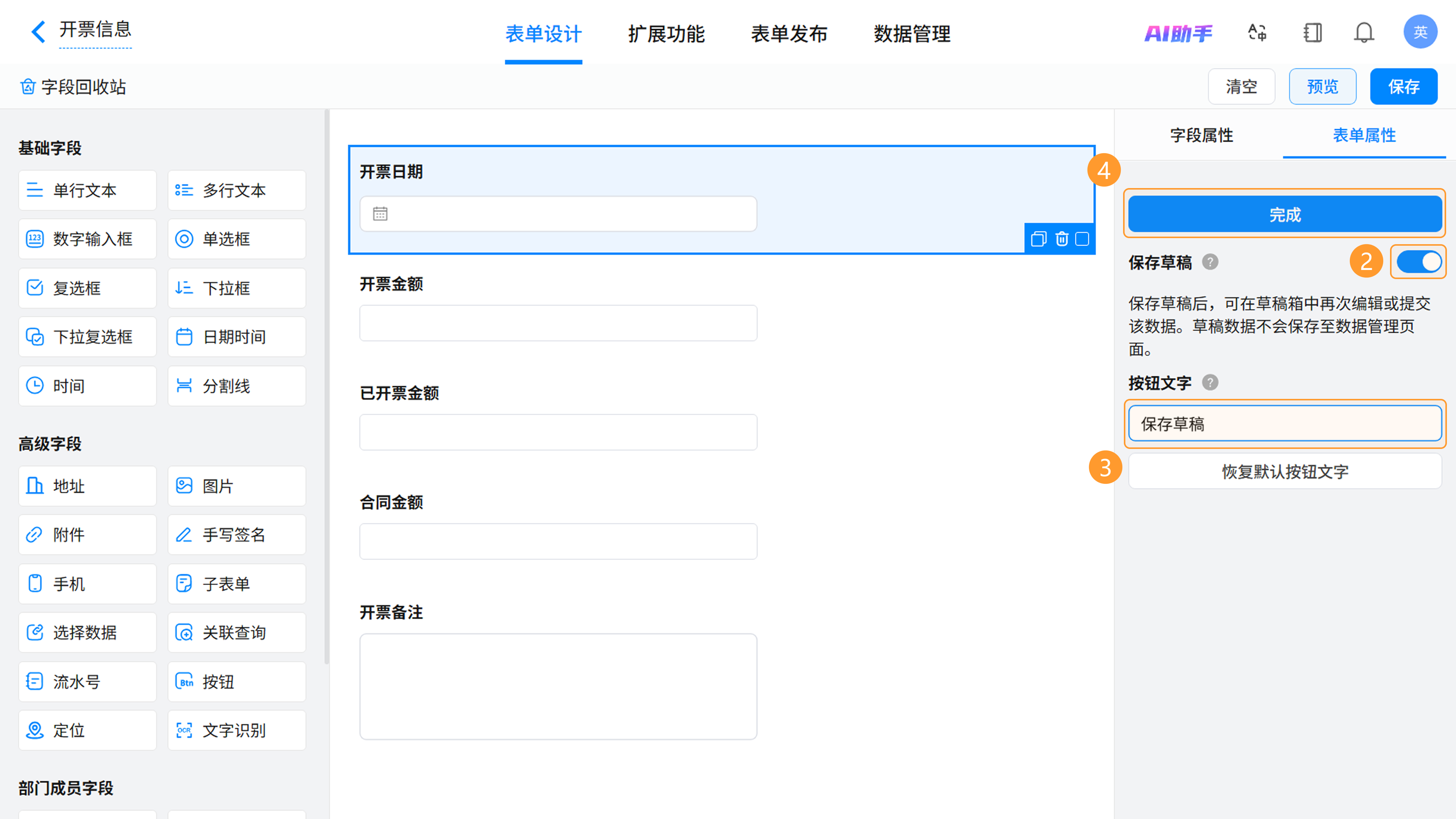Click 恢复默认按钮文字 button
Image resolution: width=1456 pixels, height=819 pixels.
(1285, 471)
